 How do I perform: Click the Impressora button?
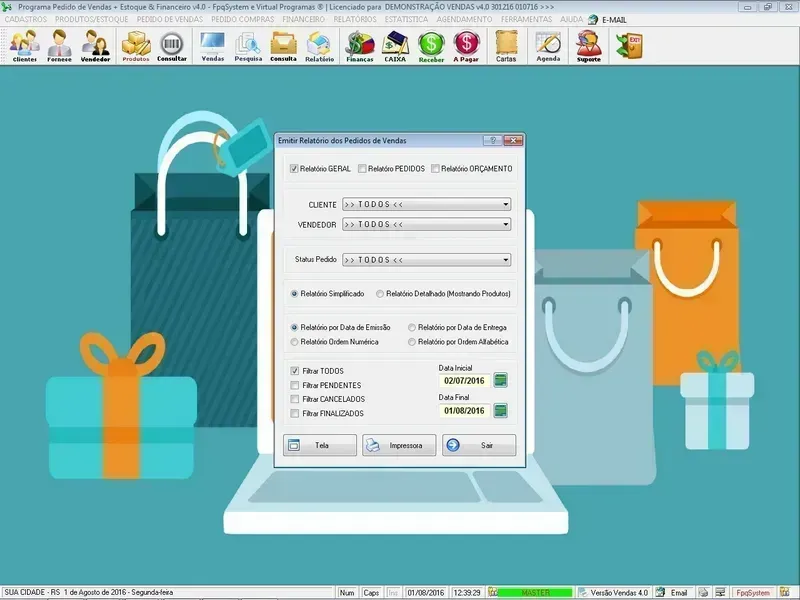click(x=399, y=446)
